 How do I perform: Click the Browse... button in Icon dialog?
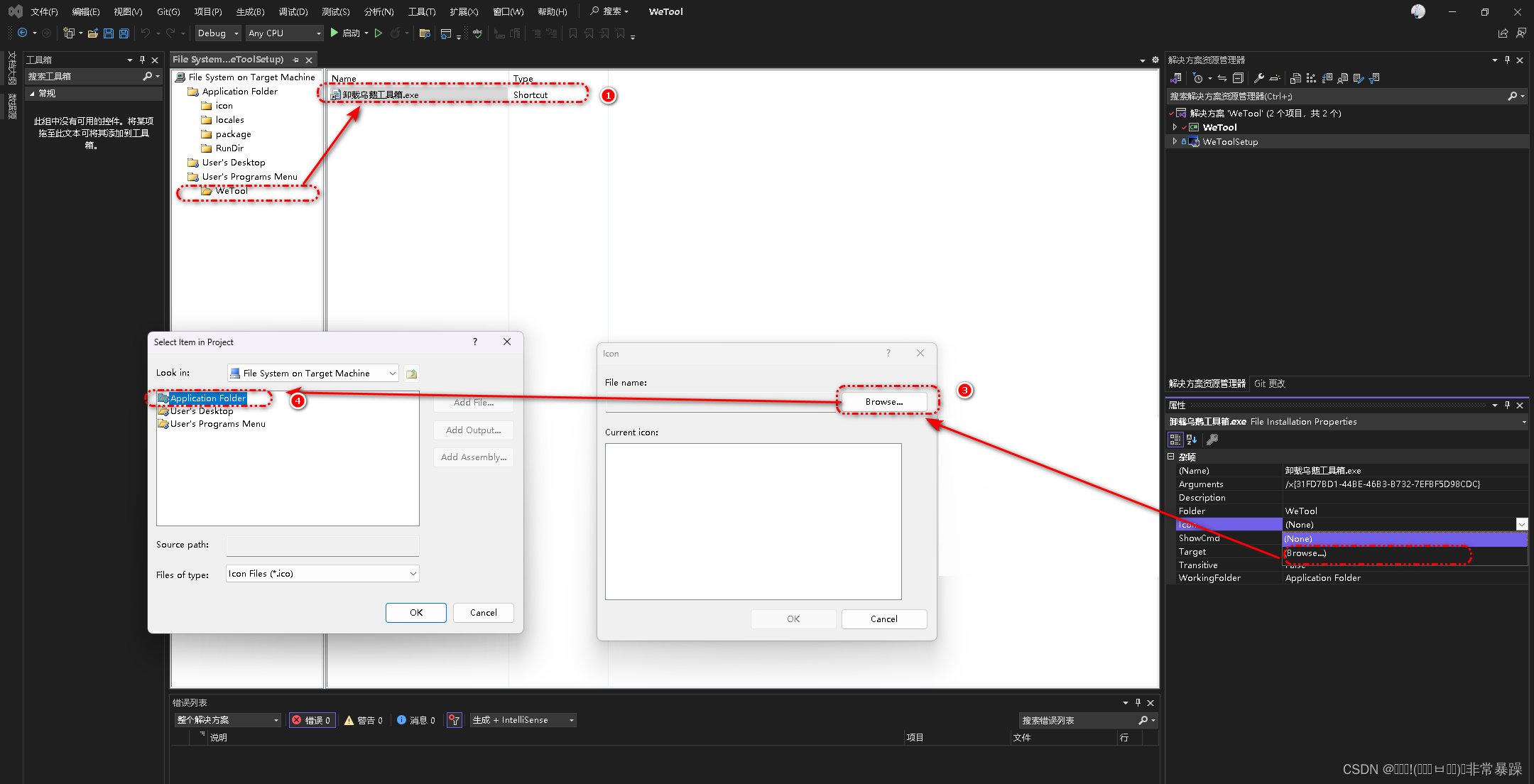coord(883,402)
